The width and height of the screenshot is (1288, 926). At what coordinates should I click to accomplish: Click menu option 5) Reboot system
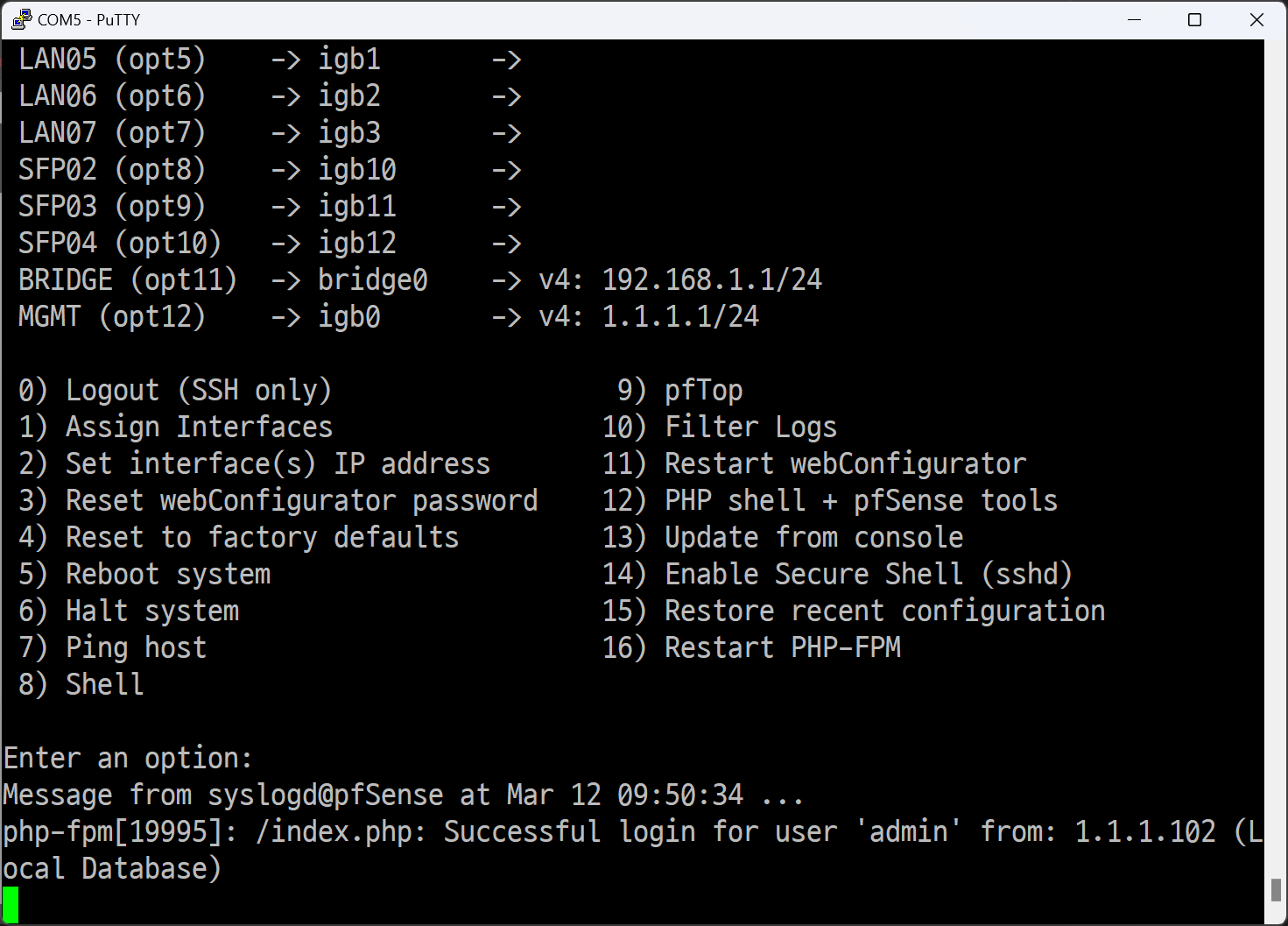pyautogui.click(x=144, y=574)
